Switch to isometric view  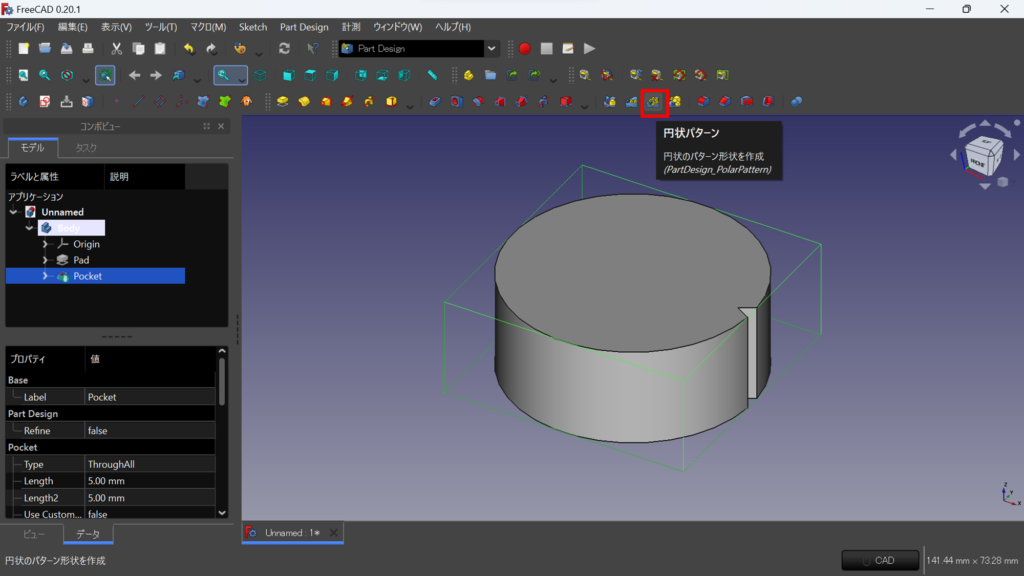(261, 75)
